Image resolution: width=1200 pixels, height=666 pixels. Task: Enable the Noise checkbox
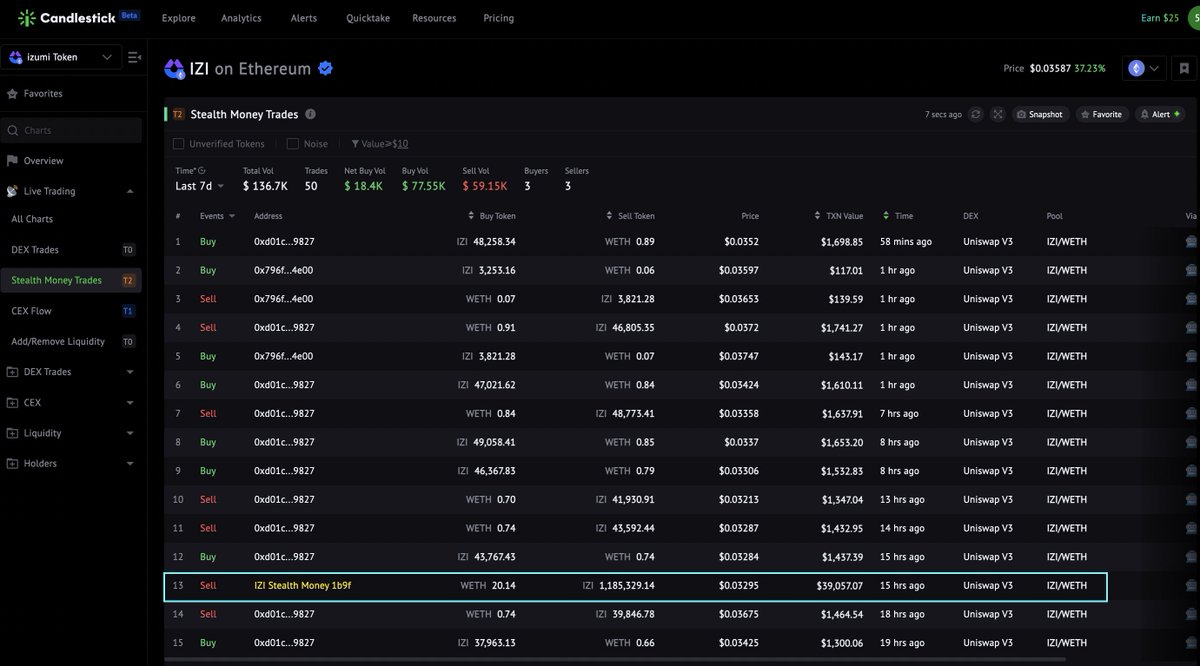(x=293, y=144)
